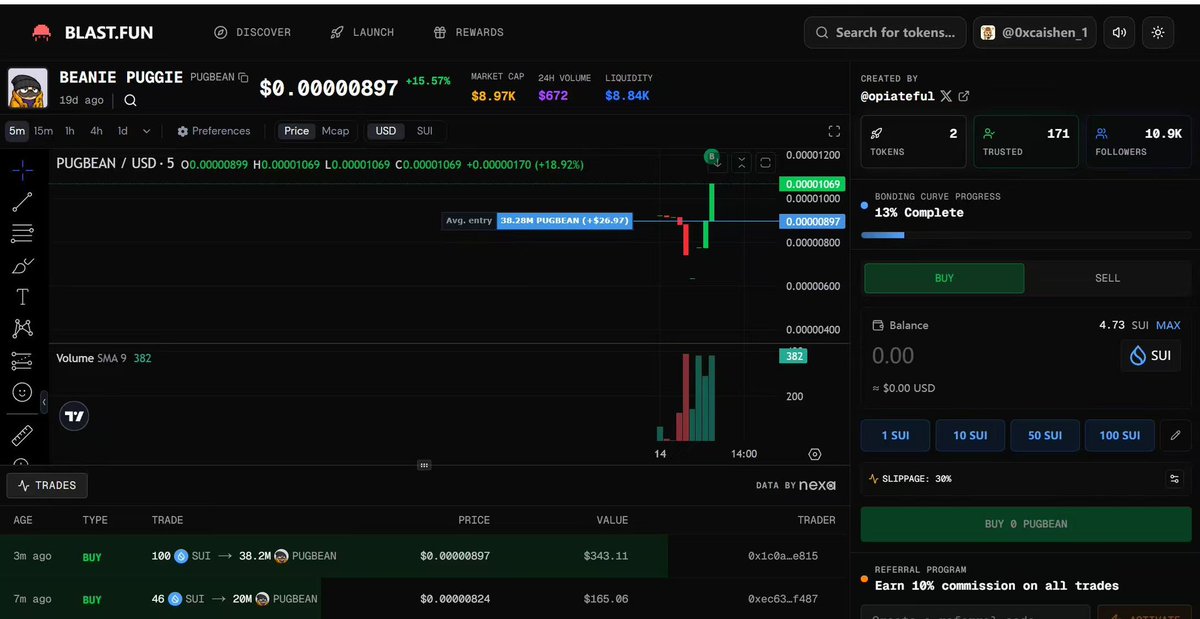Click the bonding curve progress bar
Viewport: 1200px width, 619px height.
tap(1026, 235)
